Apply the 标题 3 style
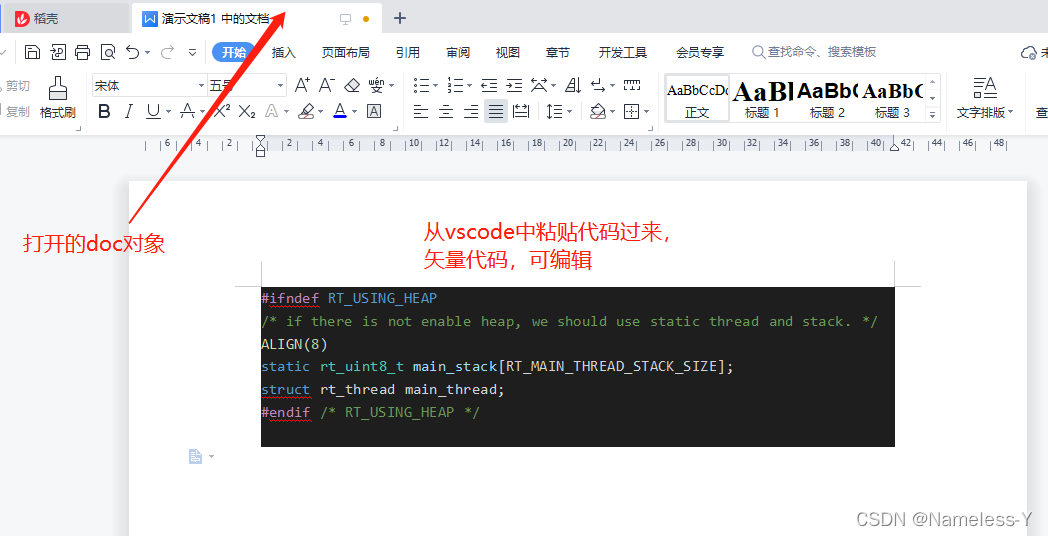This screenshot has height=536, width=1048. coord(892,98)
